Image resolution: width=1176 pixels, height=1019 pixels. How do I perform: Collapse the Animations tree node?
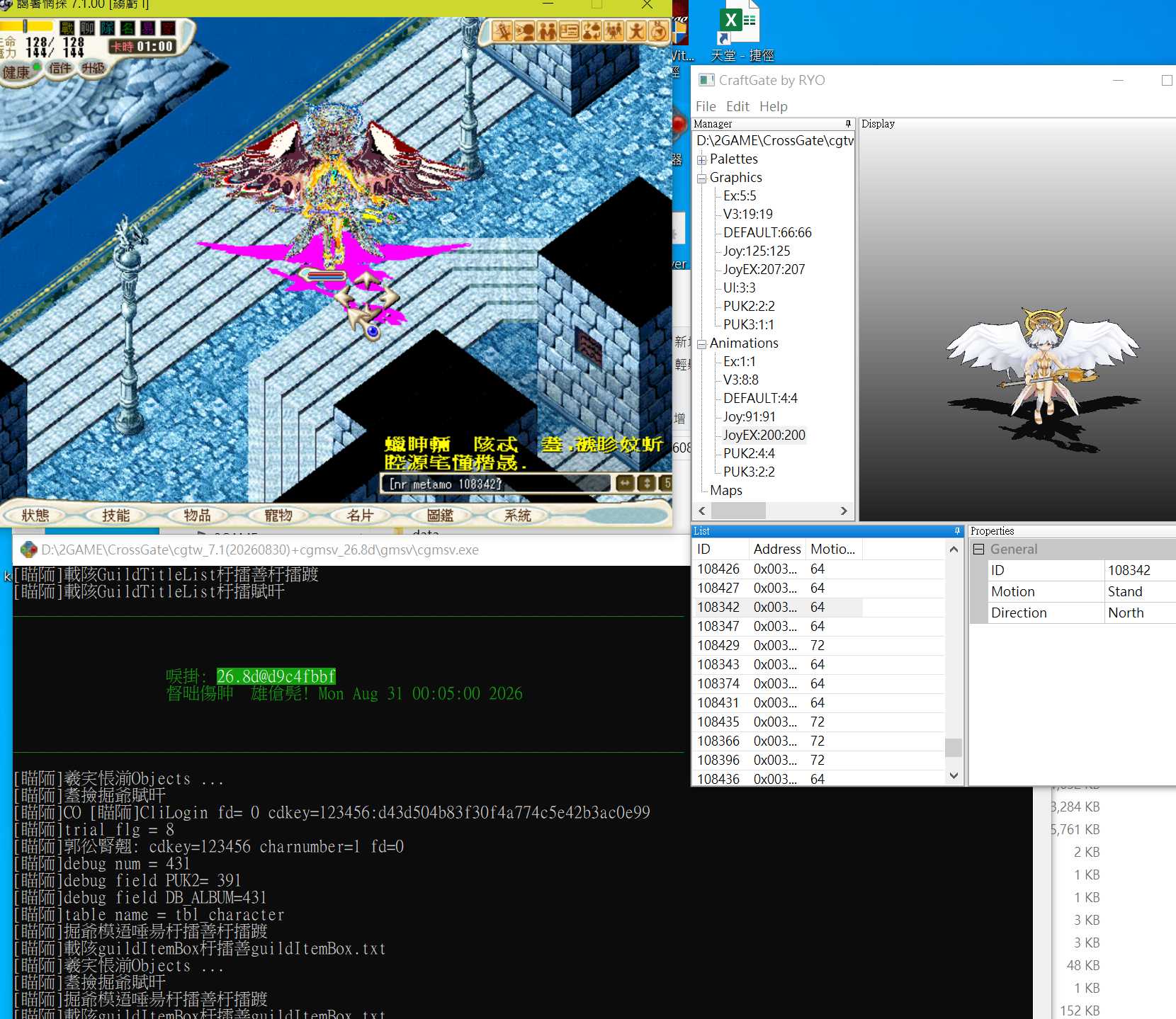[702, 344]
